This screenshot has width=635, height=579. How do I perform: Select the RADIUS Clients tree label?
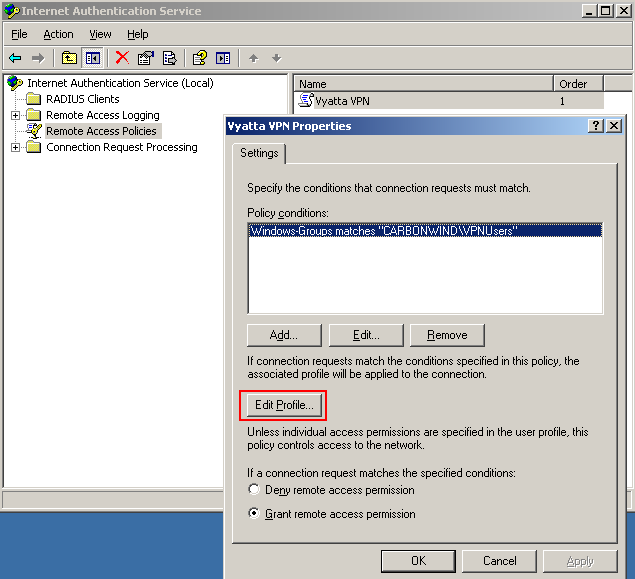pyautogui.click(x=83, y=99)
